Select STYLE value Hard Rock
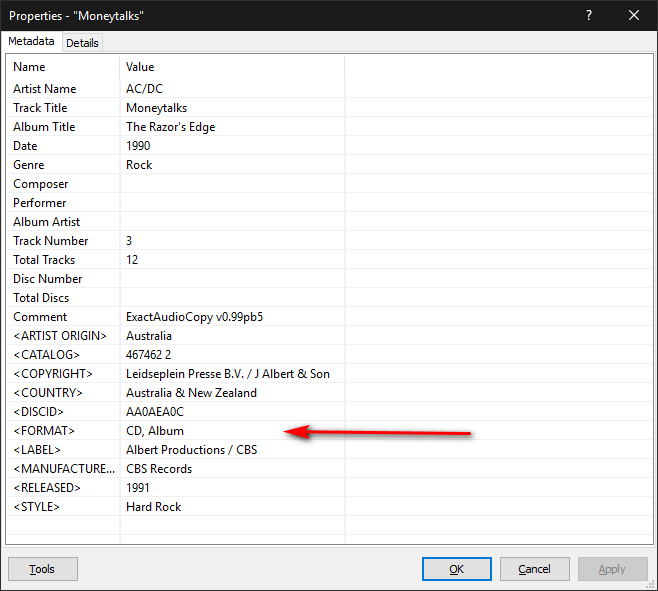 click(x=154, y=507)
